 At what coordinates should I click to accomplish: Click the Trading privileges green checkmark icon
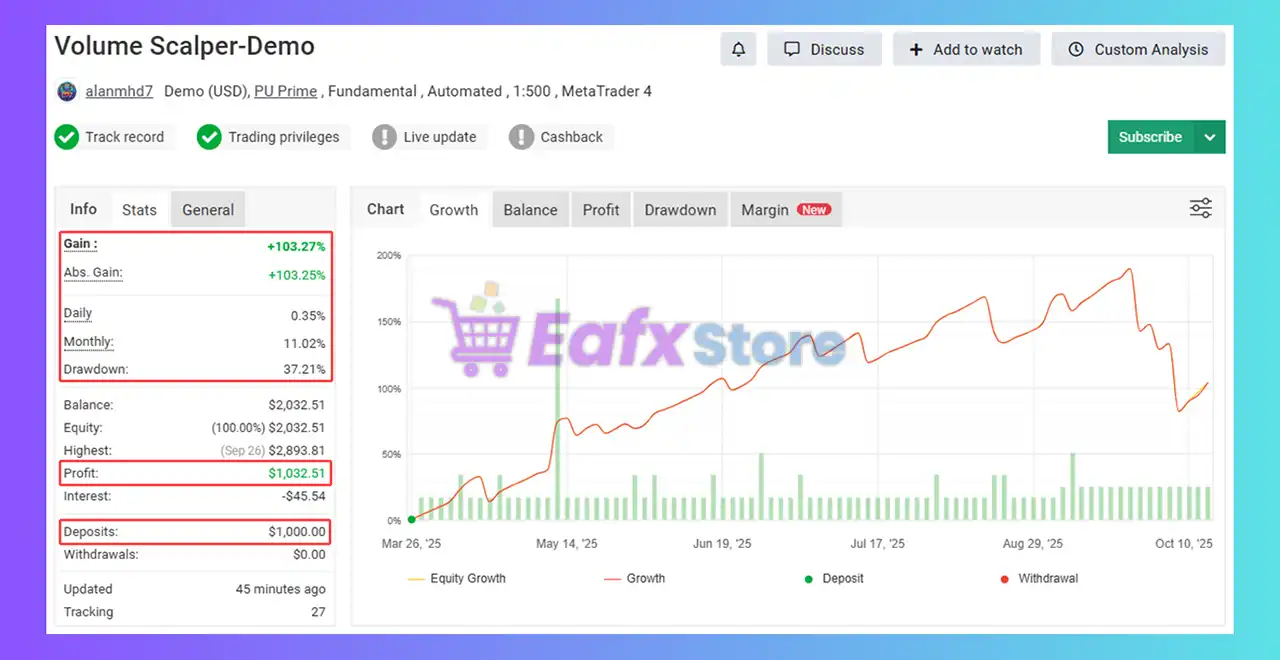[x=209, y=137]
